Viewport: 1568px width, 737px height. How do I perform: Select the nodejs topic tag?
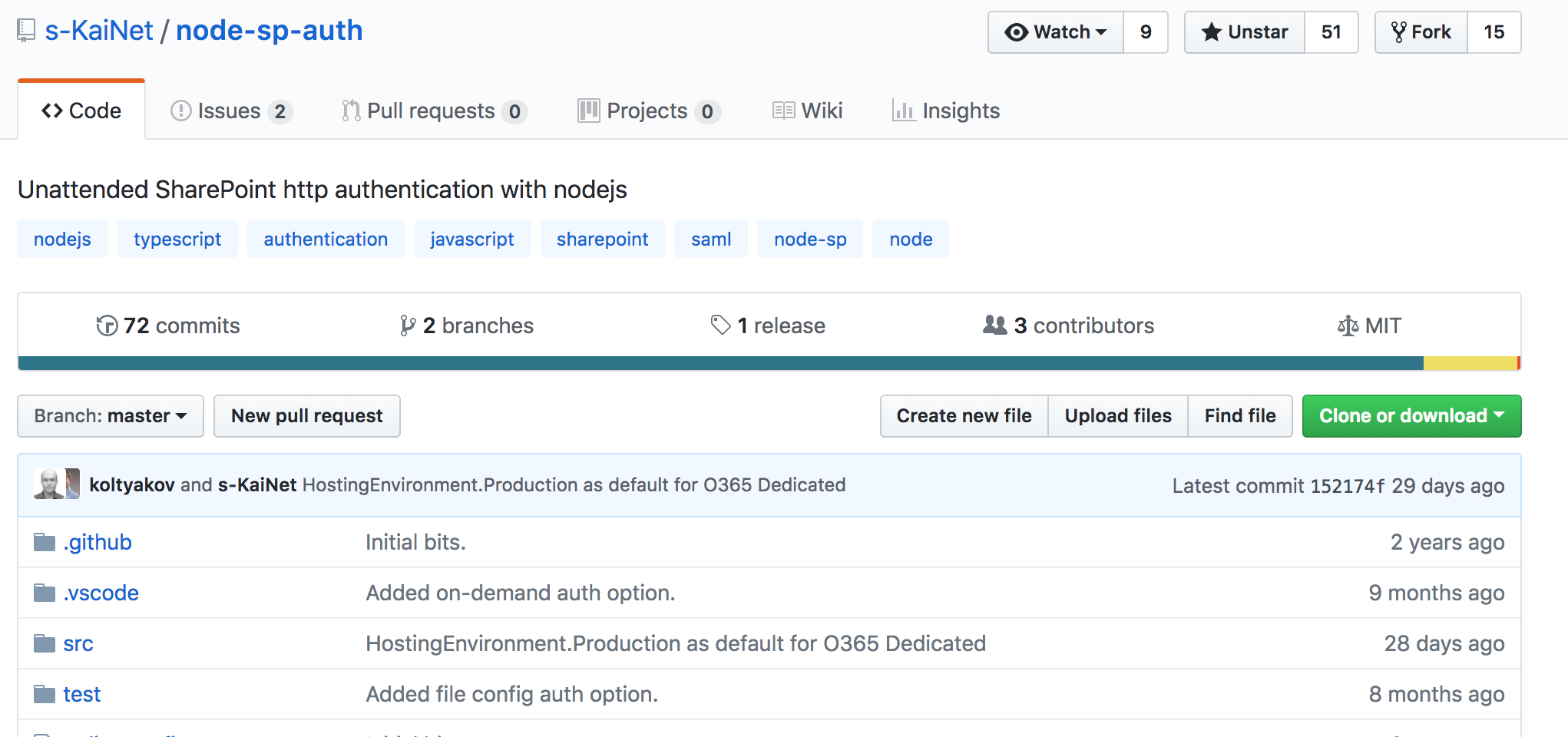coord(62,239)
